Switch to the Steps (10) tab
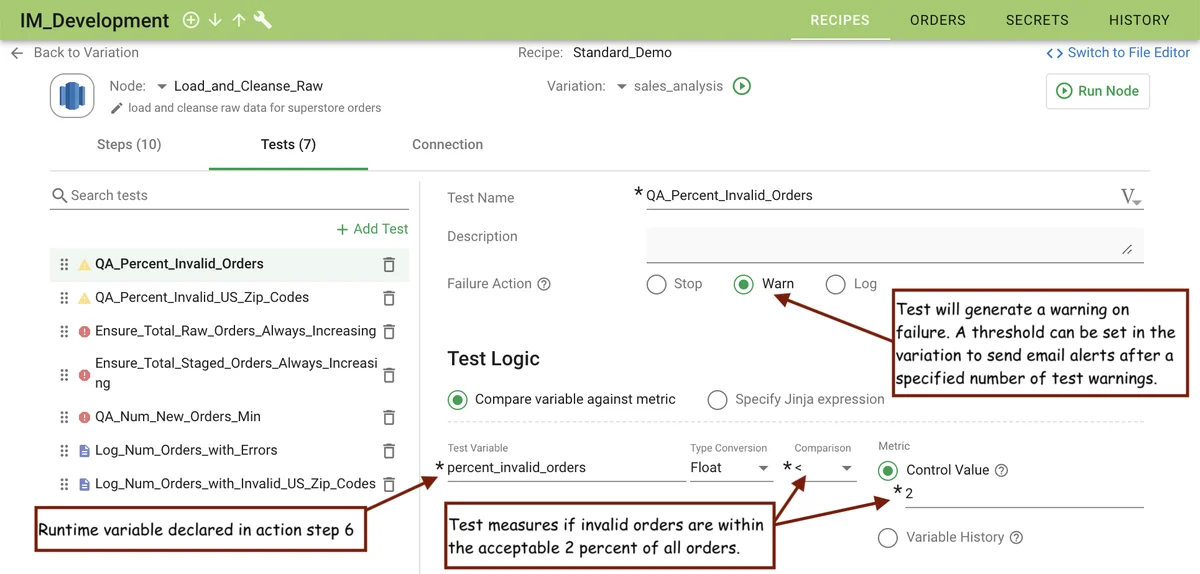1200x574 pixels. 129,145
